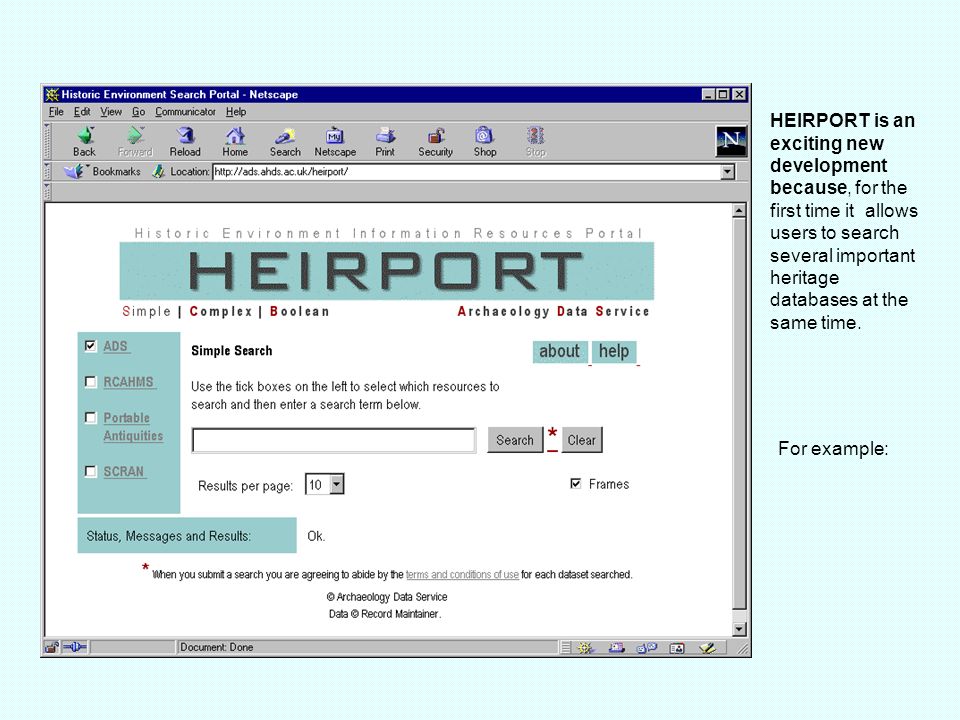The width and height of the screenshot is (960, 720).
Task: Click the Location URL field
Action: pyautogui.click(x=467, y=172)
